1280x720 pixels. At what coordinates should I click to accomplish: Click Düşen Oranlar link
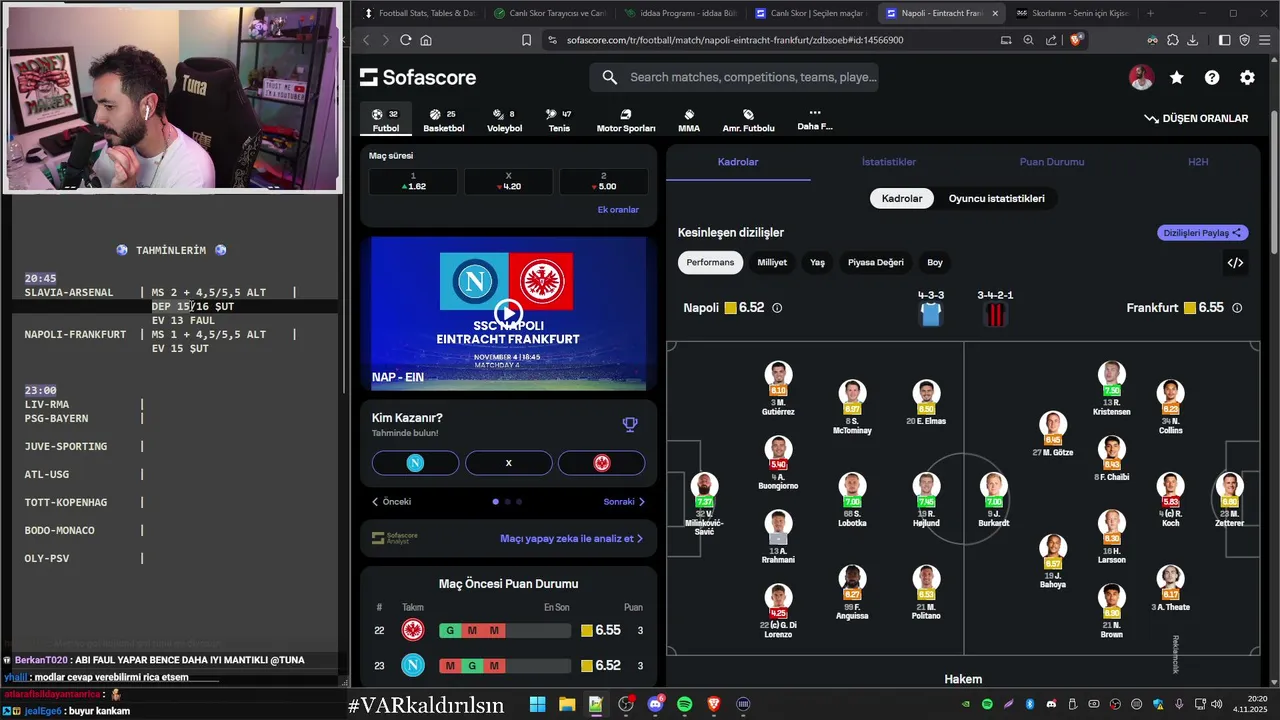[x=1196, y=118]
